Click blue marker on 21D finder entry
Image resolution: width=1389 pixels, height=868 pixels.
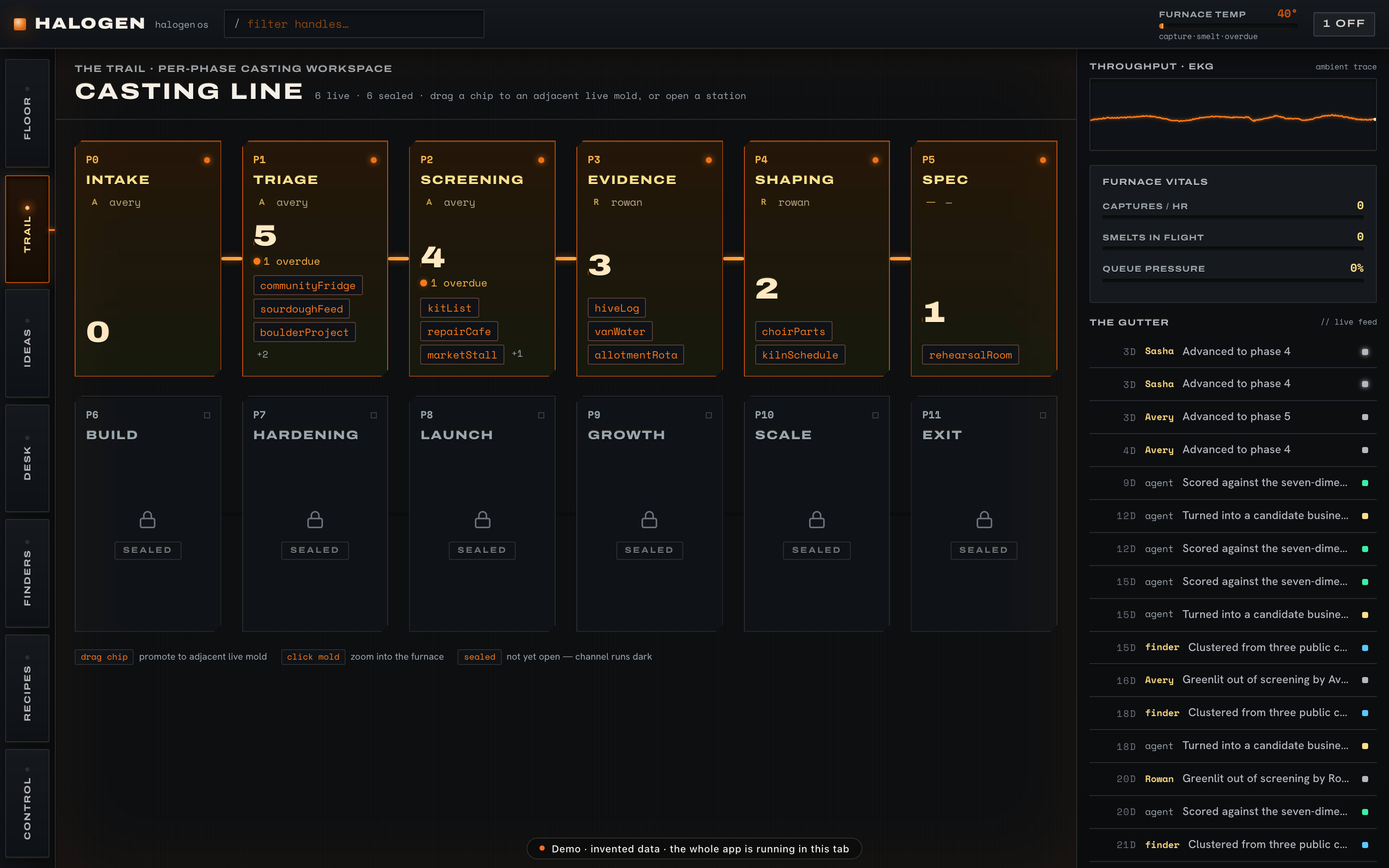(x=1365, y=845)
